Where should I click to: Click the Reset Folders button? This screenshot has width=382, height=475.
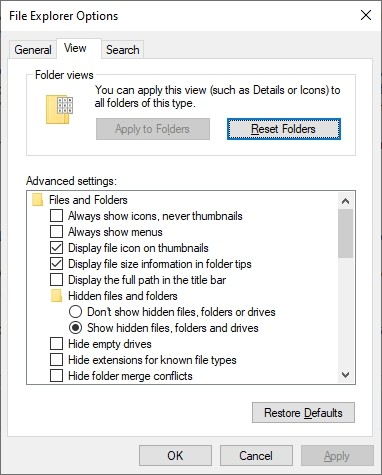284,129
